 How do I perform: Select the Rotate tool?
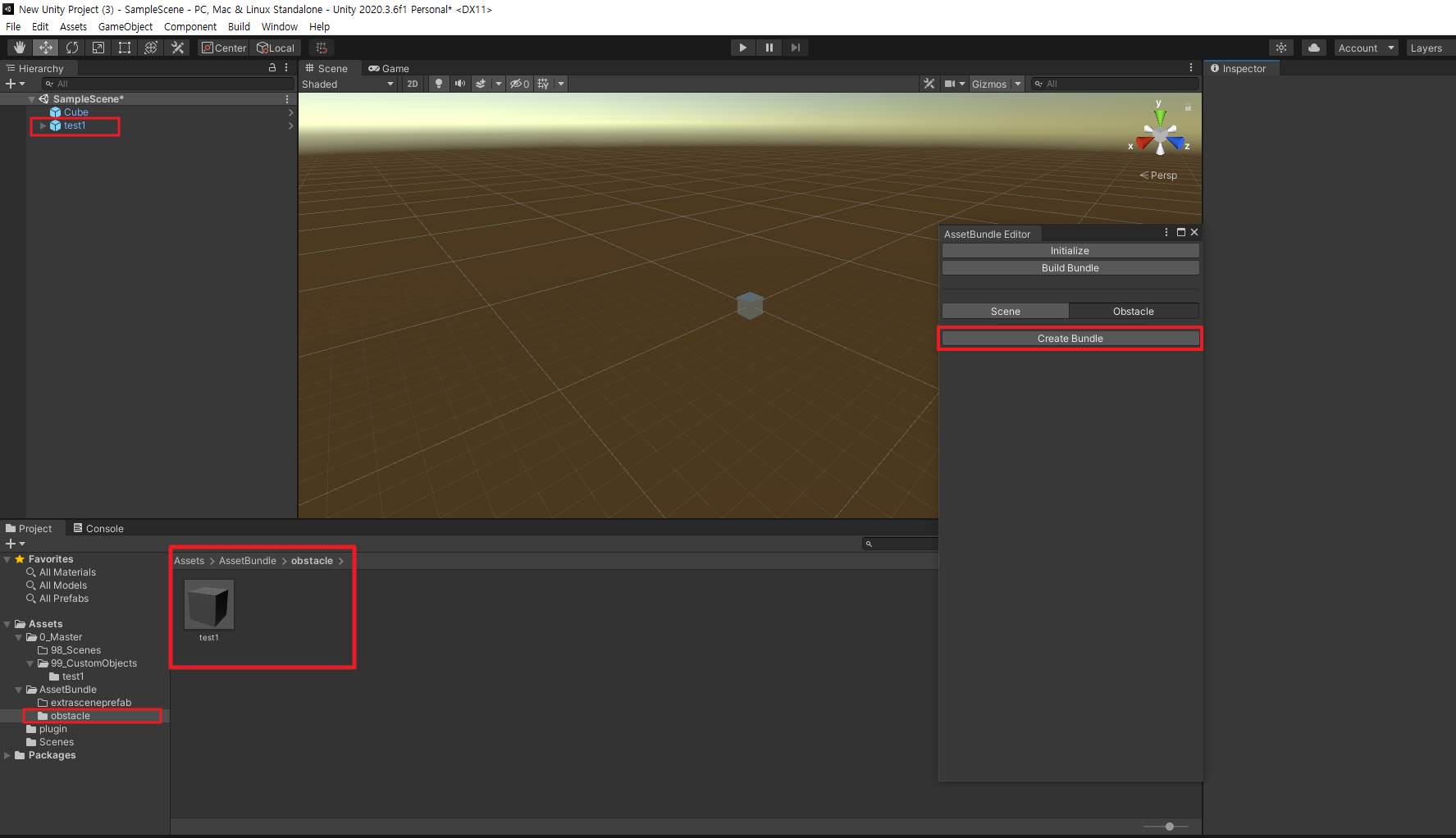(x=72, y=48)
